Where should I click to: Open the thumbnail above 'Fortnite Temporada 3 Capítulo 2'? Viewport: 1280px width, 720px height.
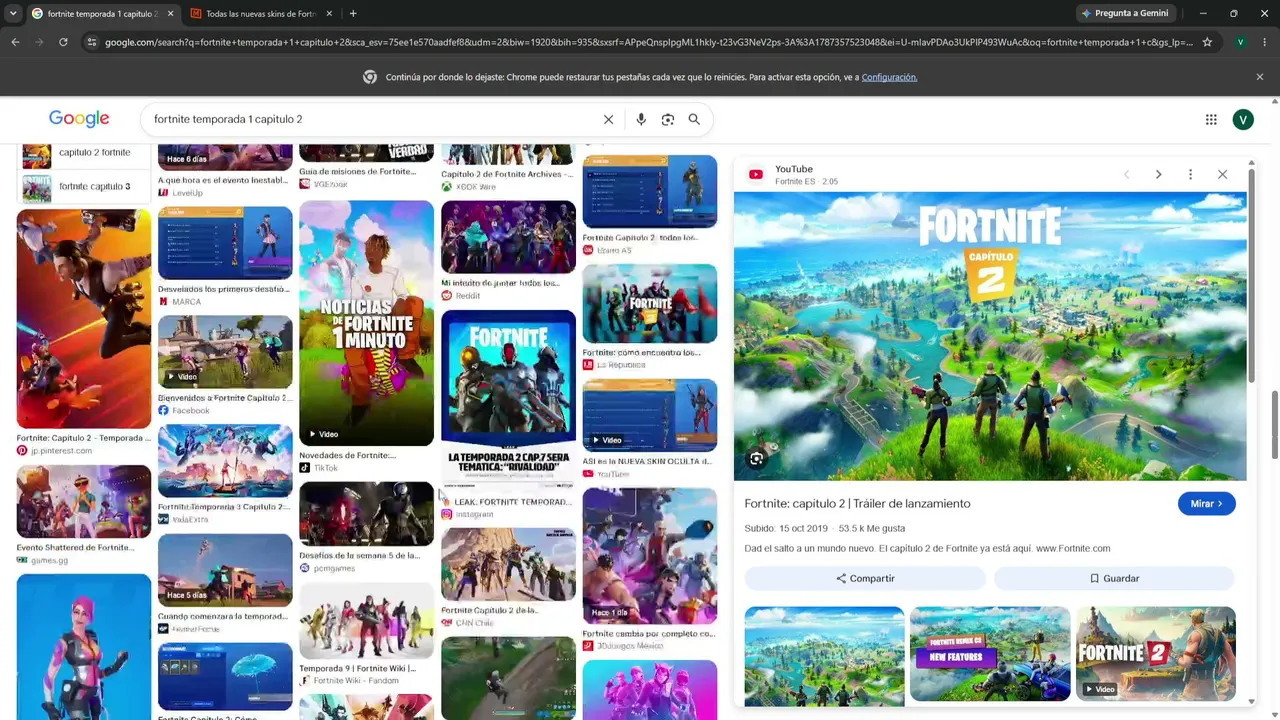(225, 461)
